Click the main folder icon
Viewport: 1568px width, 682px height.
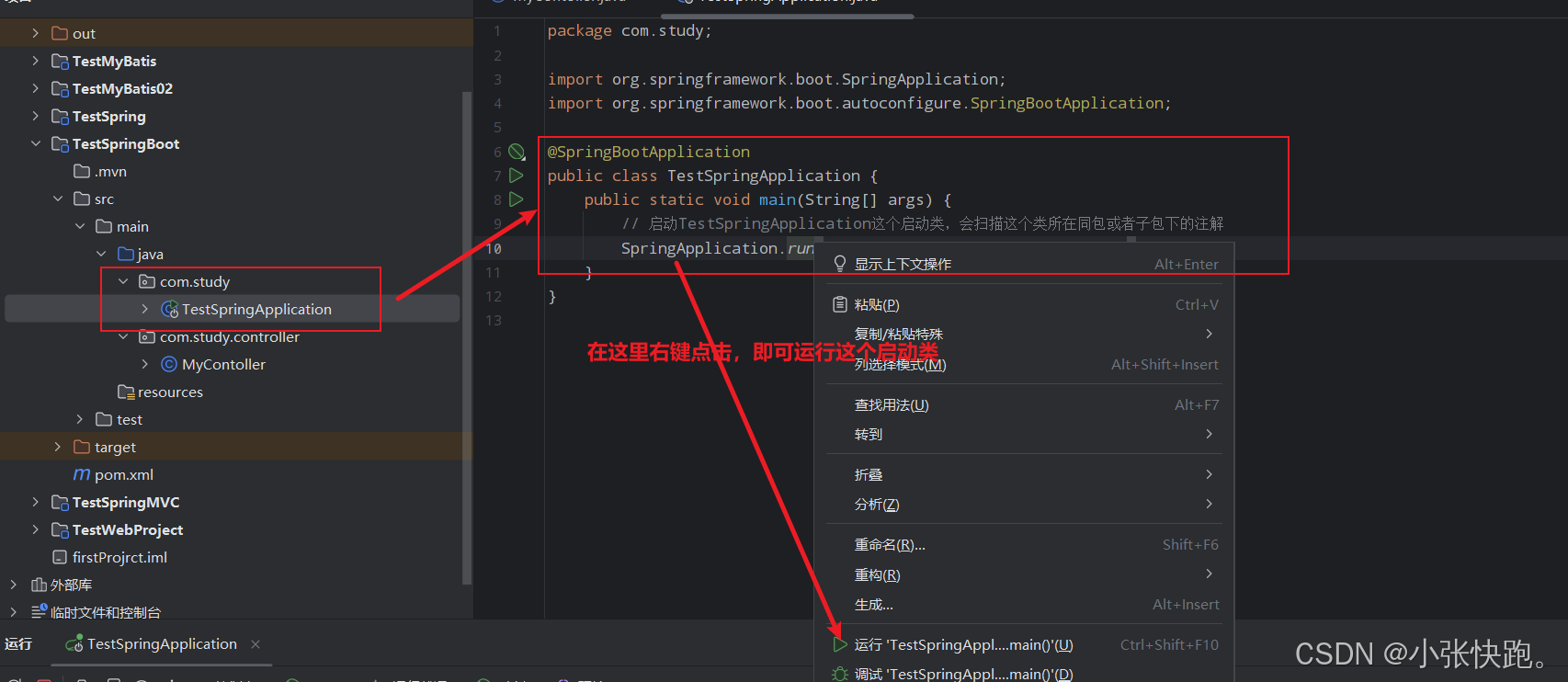pos(104,226)
